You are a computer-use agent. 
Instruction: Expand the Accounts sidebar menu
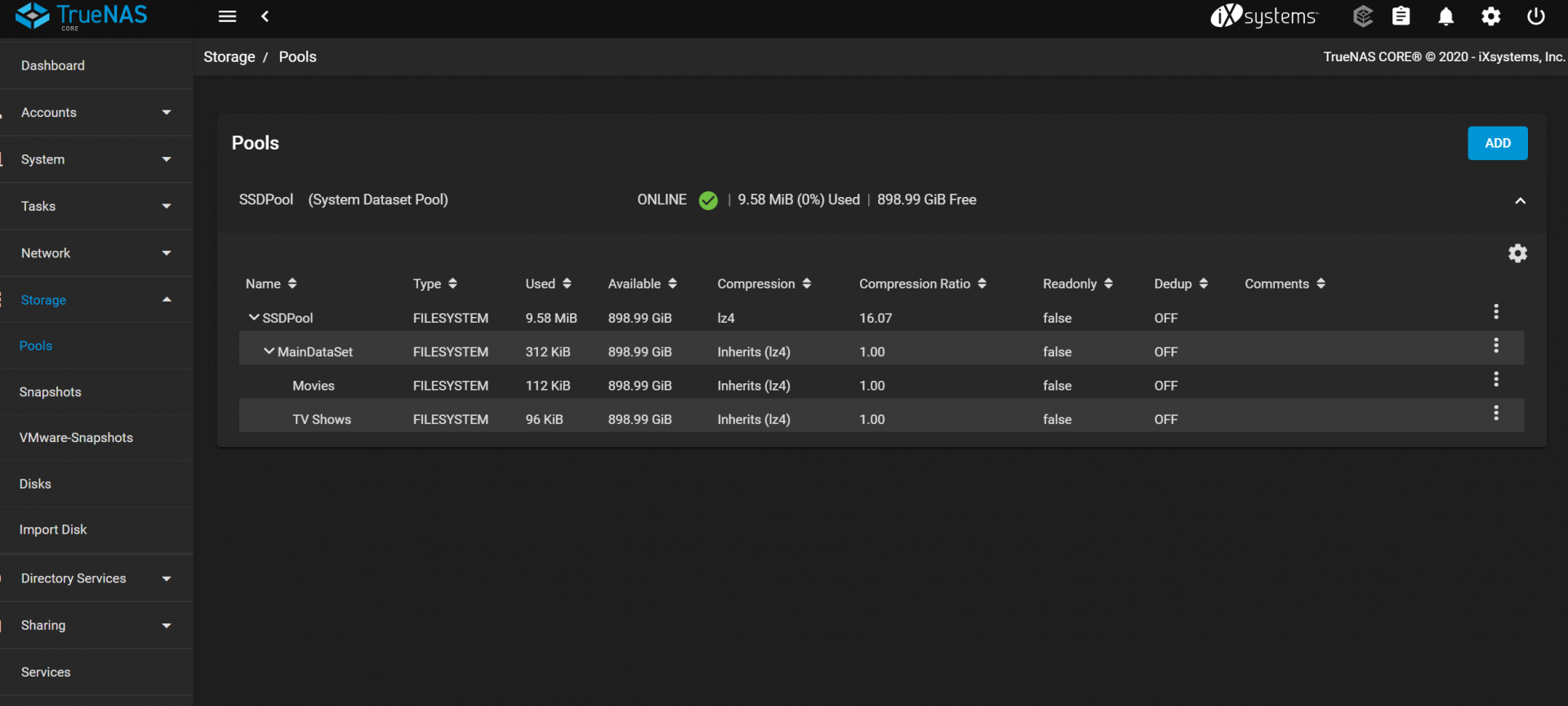[x=96, y=113]
